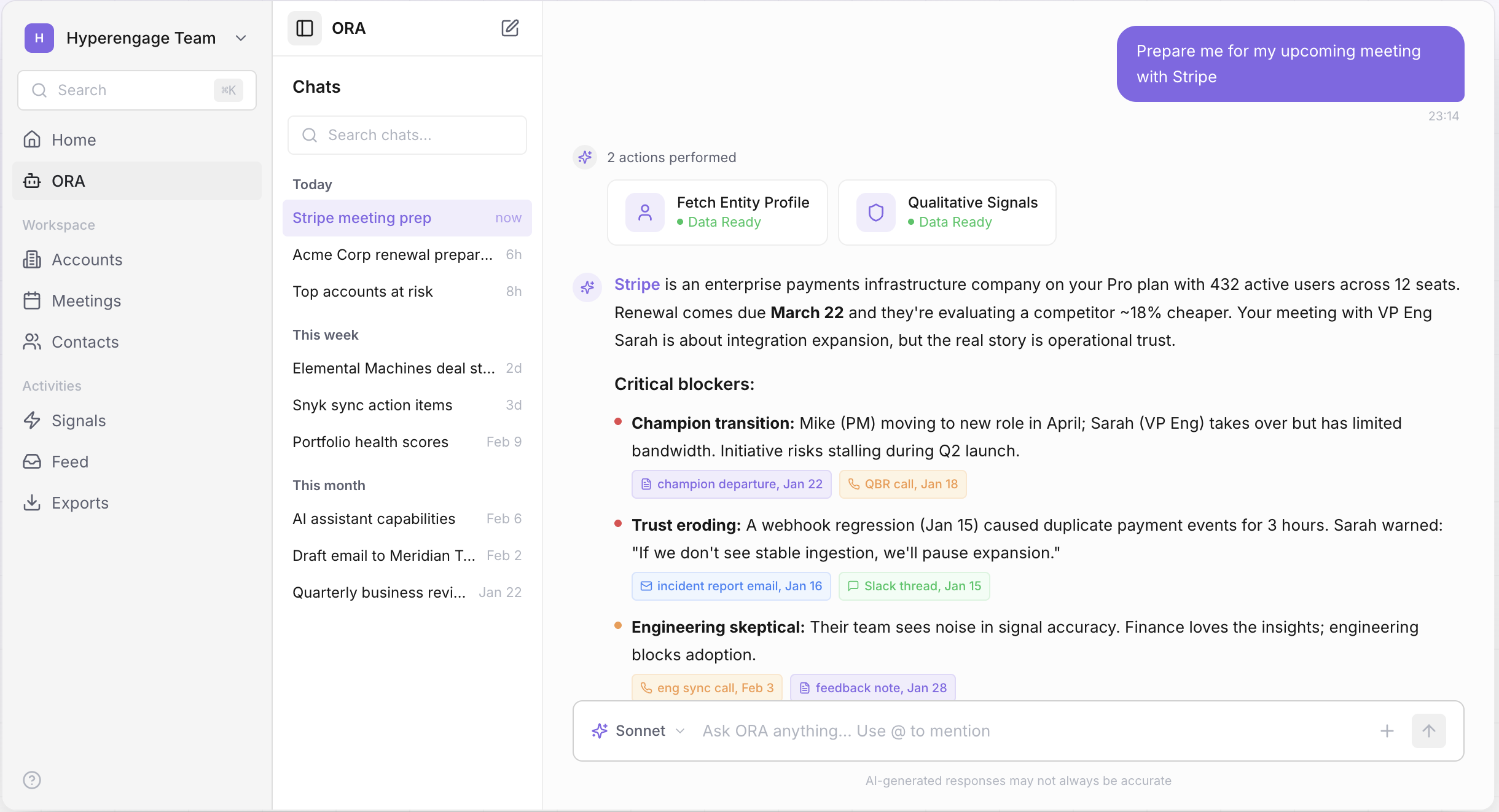Click the Qualitative Signals shield icon
The height and width of the screenshot is (812, 1499).
[875, 213]
